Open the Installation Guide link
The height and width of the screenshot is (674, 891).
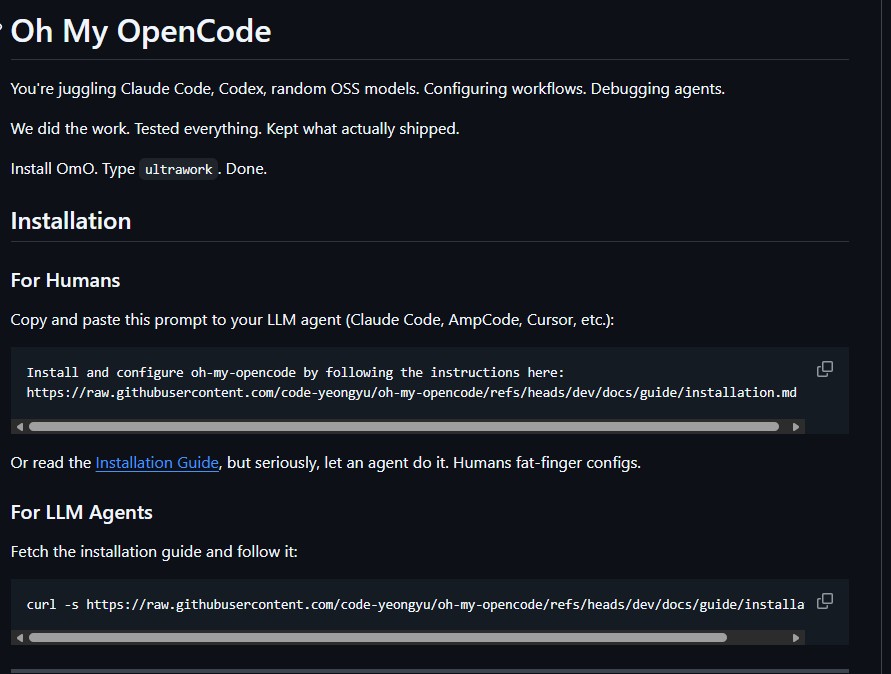pos(156,462)
